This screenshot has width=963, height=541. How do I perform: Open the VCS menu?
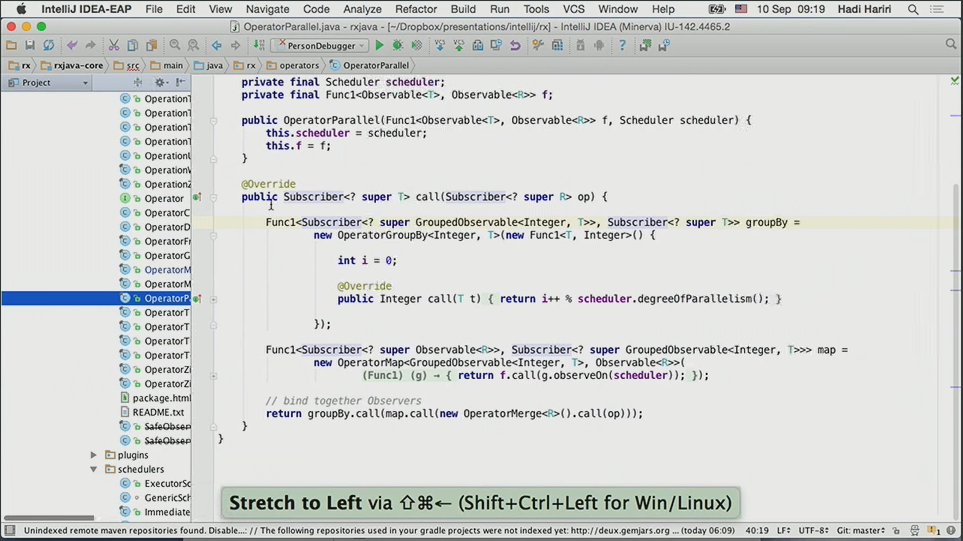[573, 9]
